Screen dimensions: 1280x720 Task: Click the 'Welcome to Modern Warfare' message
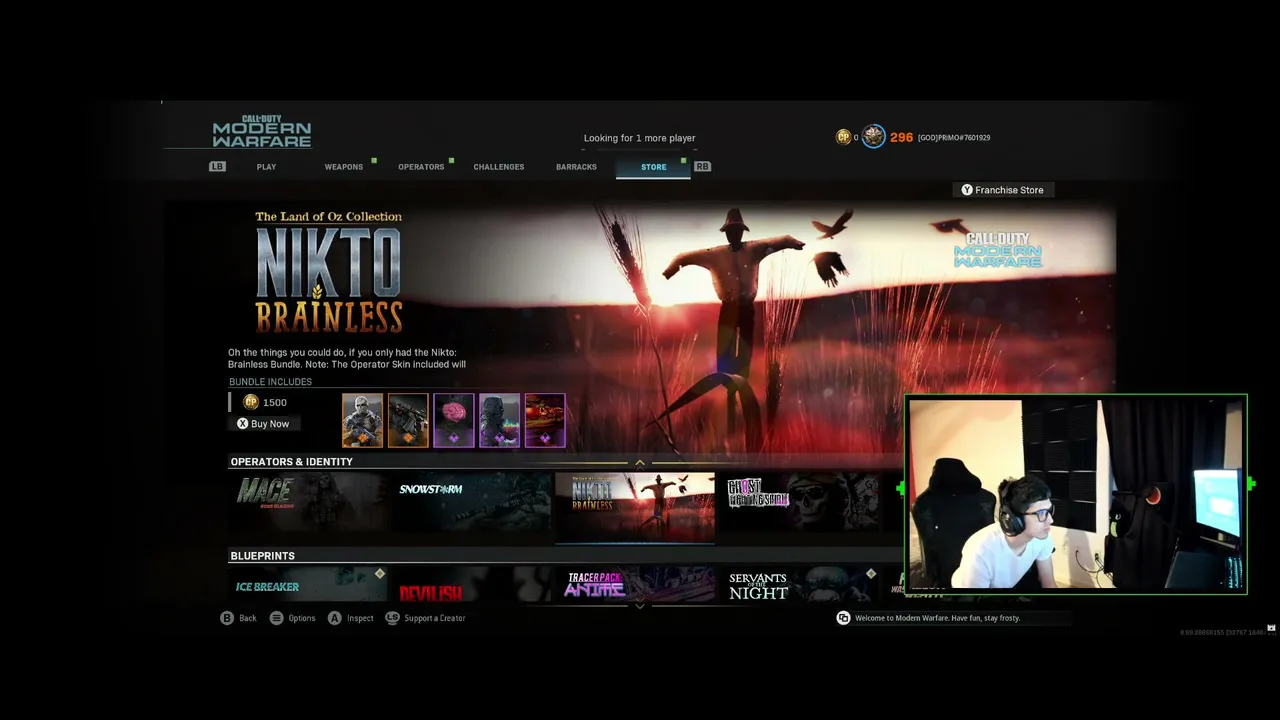pyautogui.click(x=938, y=618)
